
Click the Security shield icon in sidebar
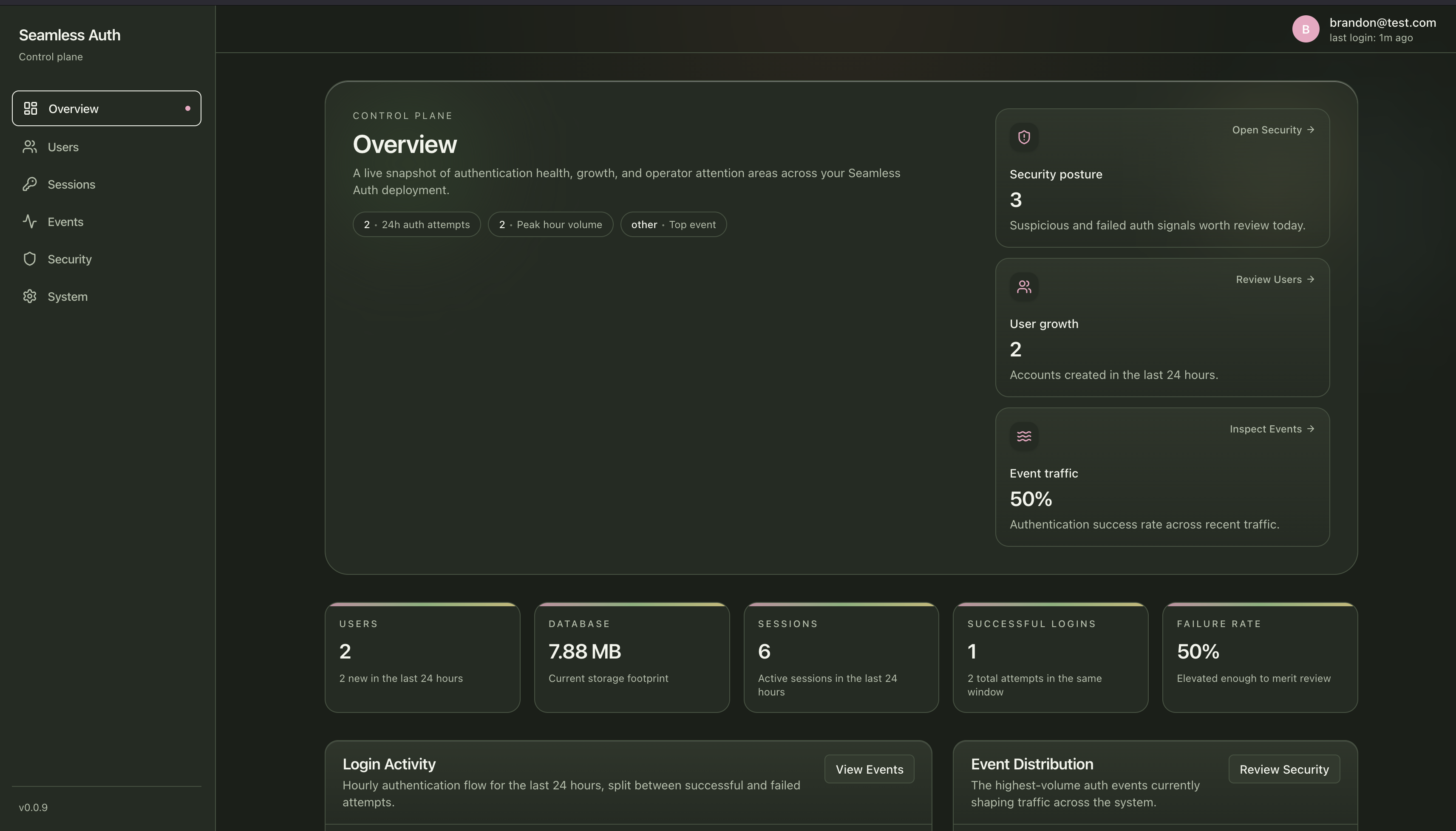click(x=30, y=259)
